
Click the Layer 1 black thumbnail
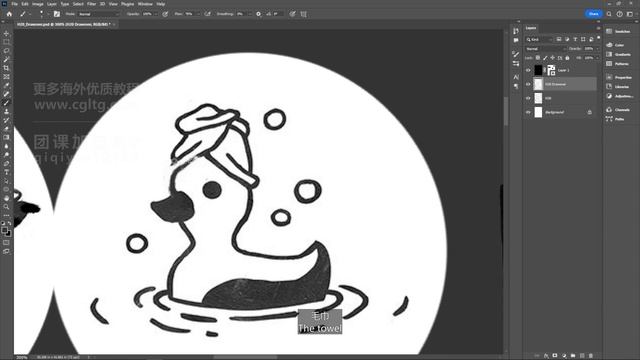pyautogui.click(x=538, y=70)
